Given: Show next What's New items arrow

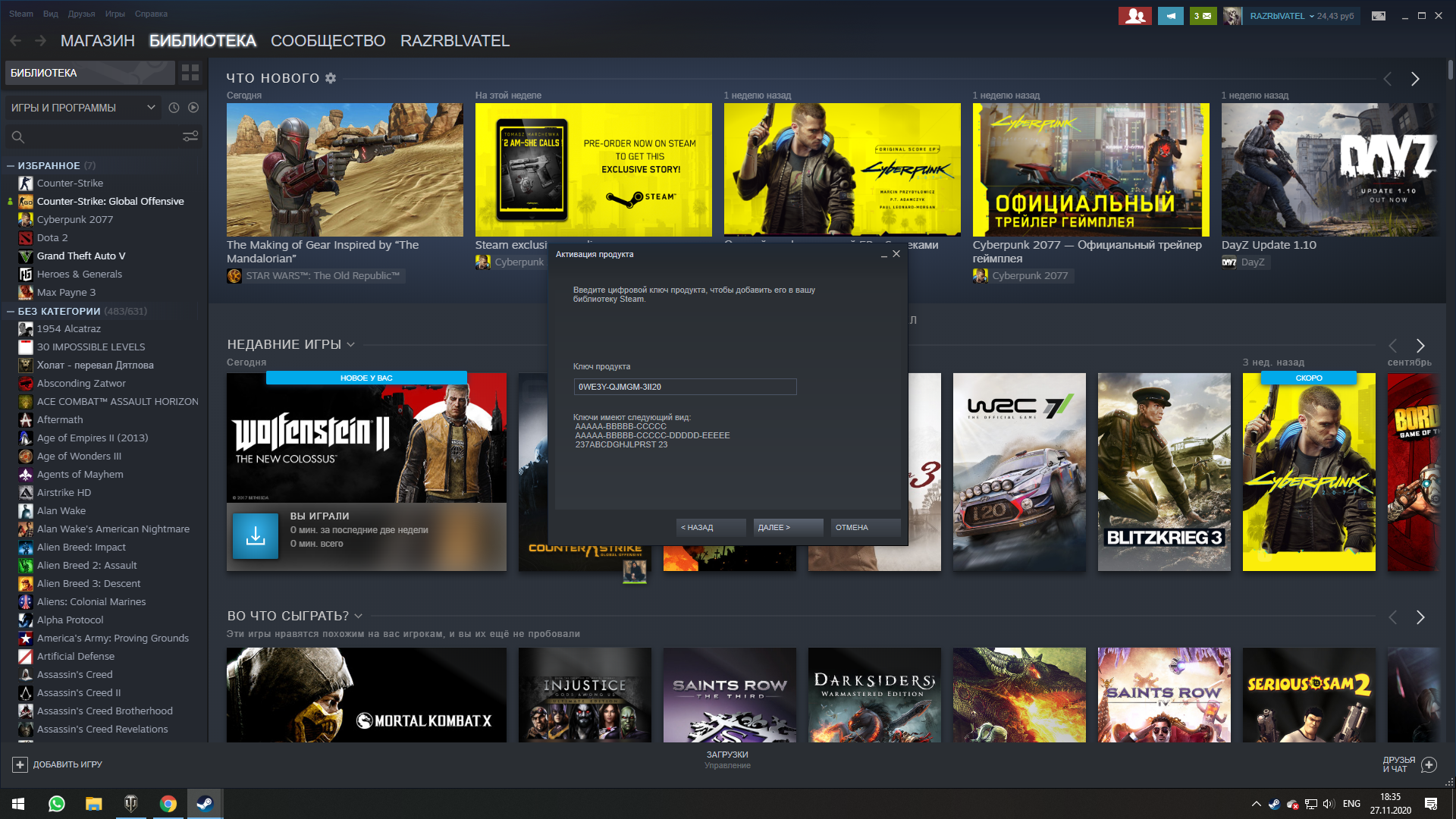Looking at the screenshot, I should tap(1415, 79).
